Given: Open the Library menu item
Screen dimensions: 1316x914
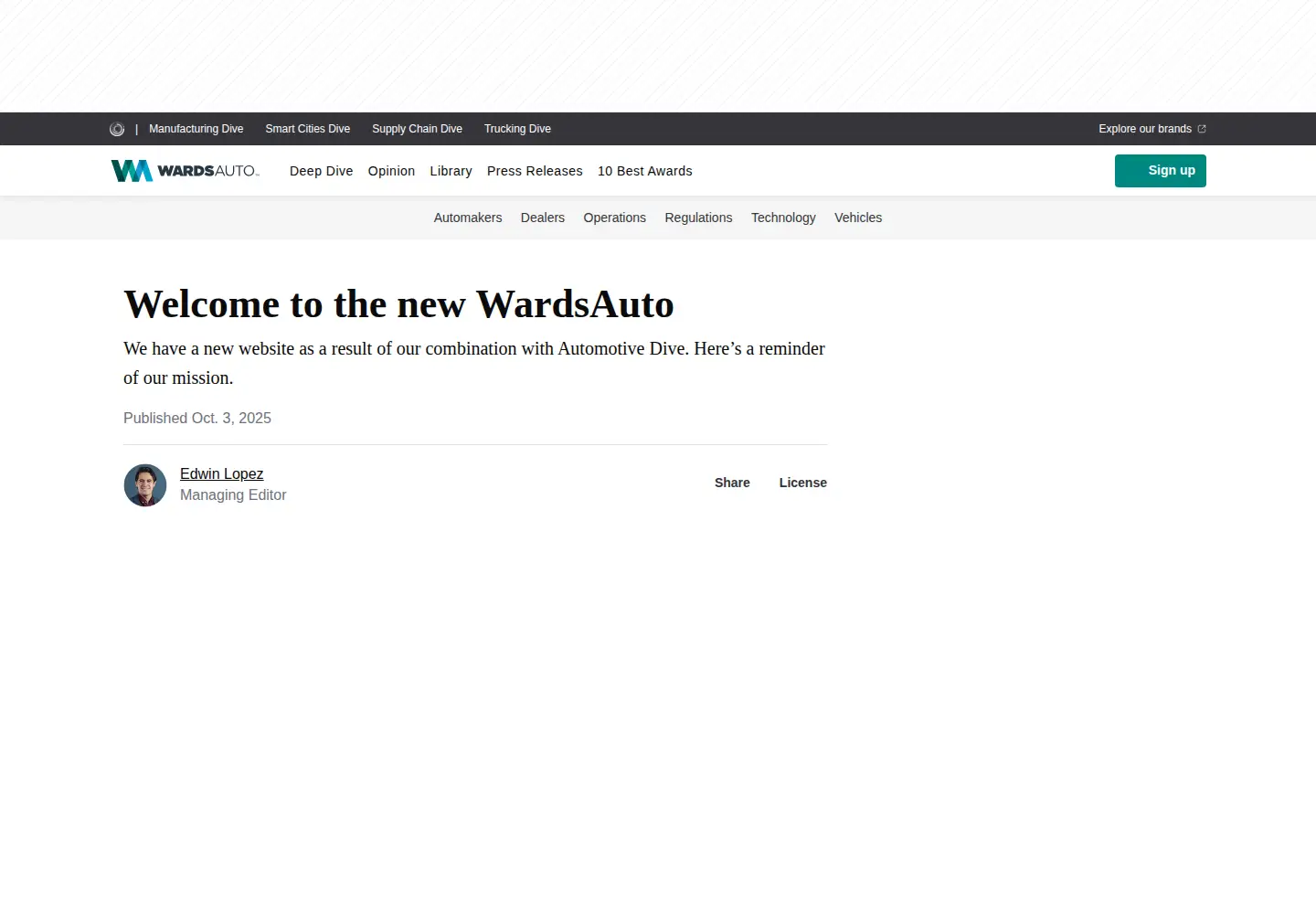Looking at the screenshot, I should [x=451, y=171].
